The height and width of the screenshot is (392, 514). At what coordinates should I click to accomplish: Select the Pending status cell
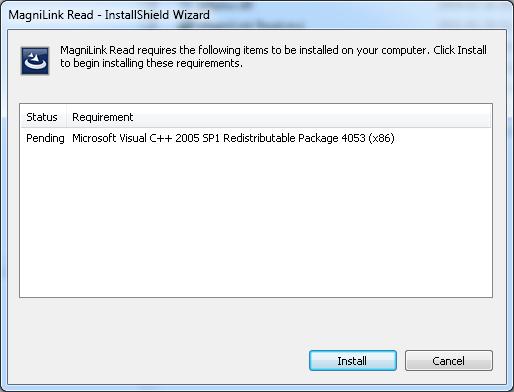45,138
